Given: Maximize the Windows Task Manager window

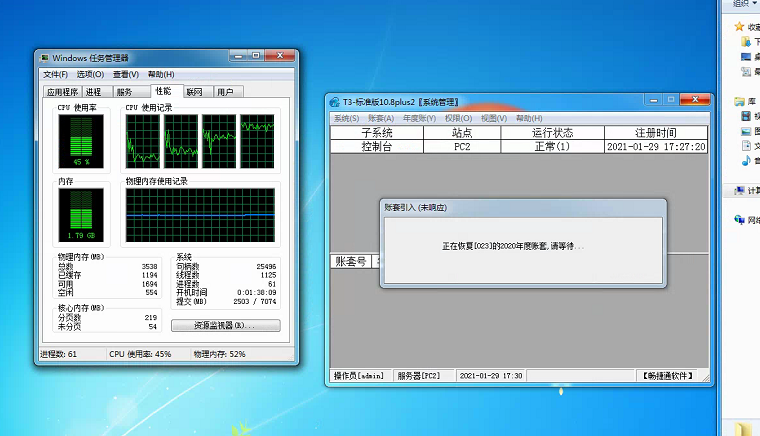Looking at the screenshot, I should pyautogui.click(x=256, y=56).
